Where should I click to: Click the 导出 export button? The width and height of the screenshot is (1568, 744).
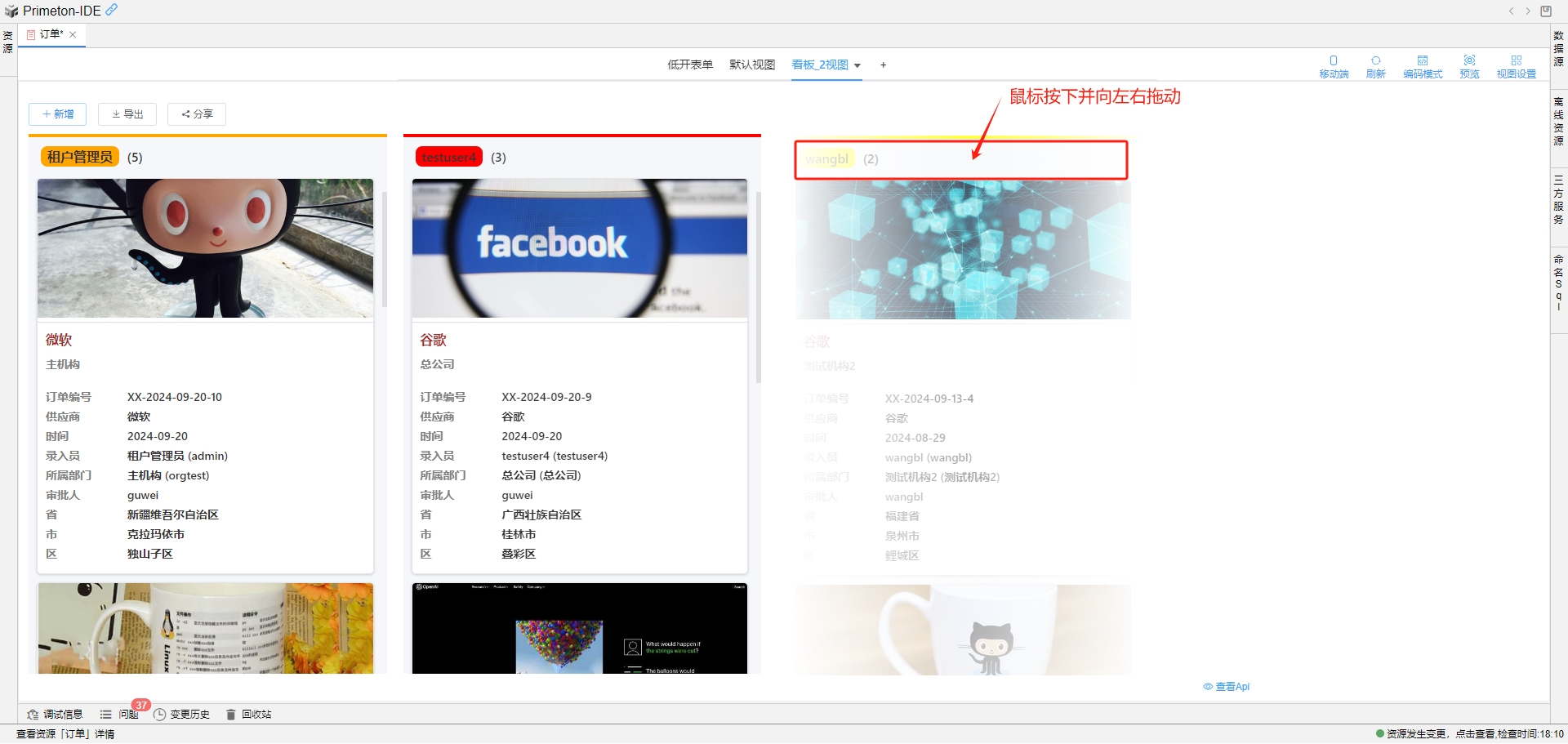pos(127,114)
